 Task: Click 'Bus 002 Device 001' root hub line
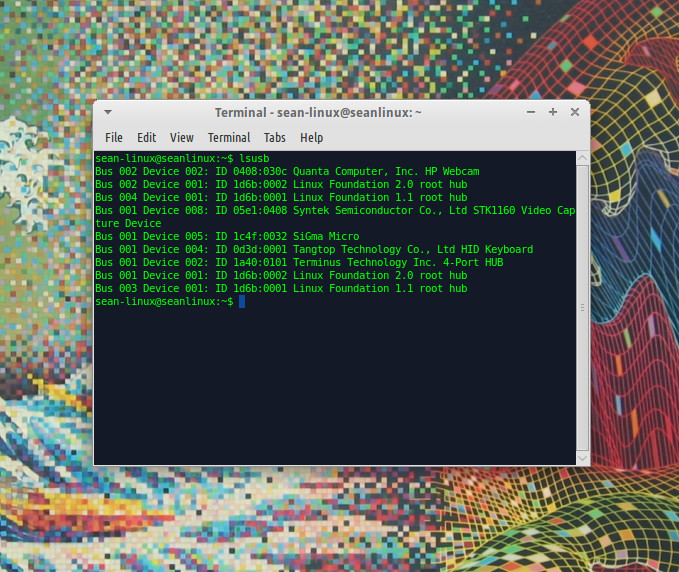[281, 184]
